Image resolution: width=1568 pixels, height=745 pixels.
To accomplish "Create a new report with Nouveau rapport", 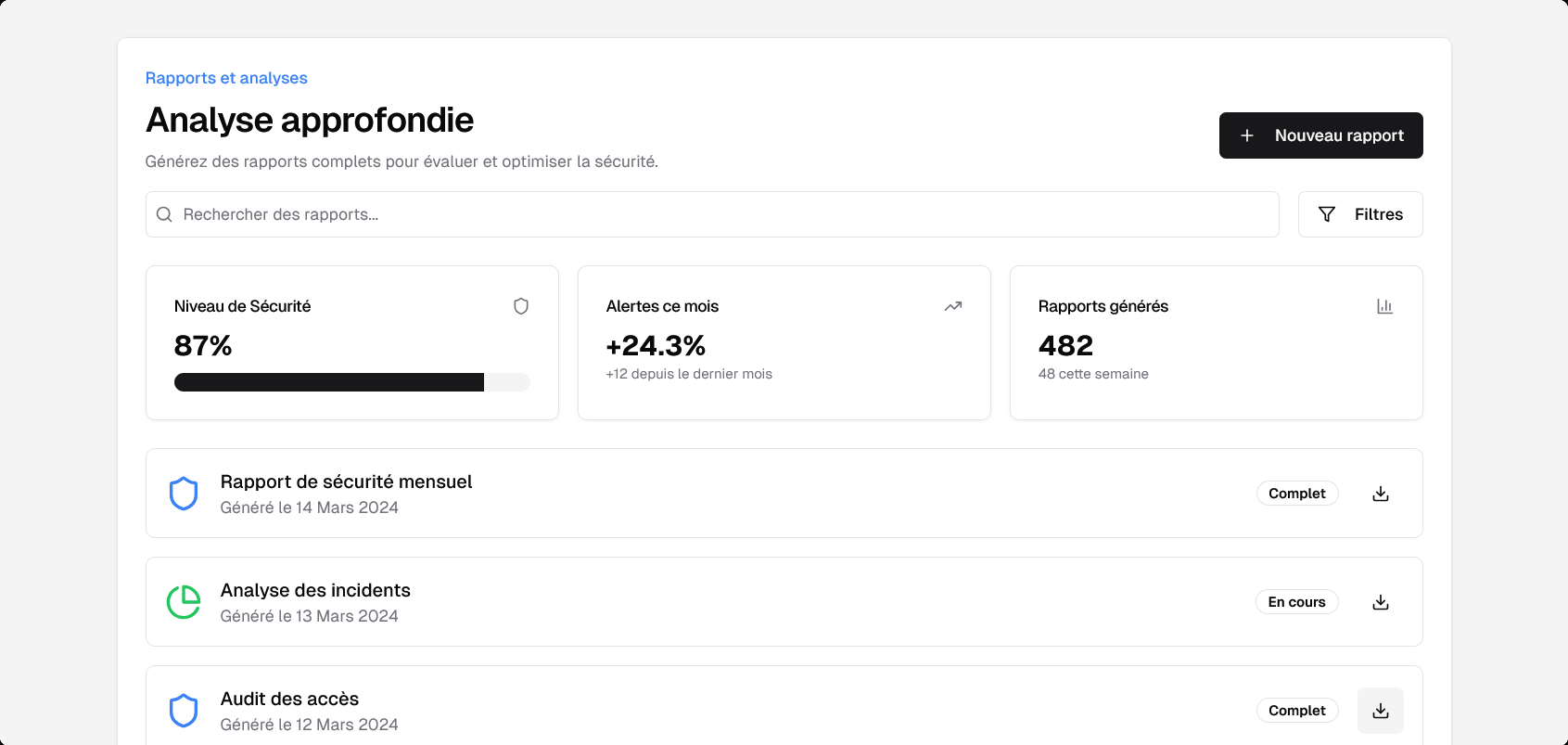I will [1320, 135].
